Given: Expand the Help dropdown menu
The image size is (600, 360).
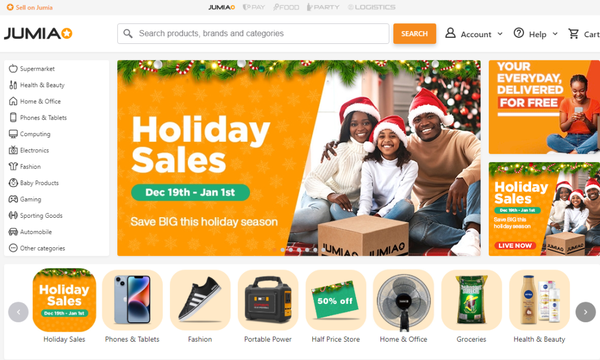Looking at the screenshot, I should tap(535, 34).
